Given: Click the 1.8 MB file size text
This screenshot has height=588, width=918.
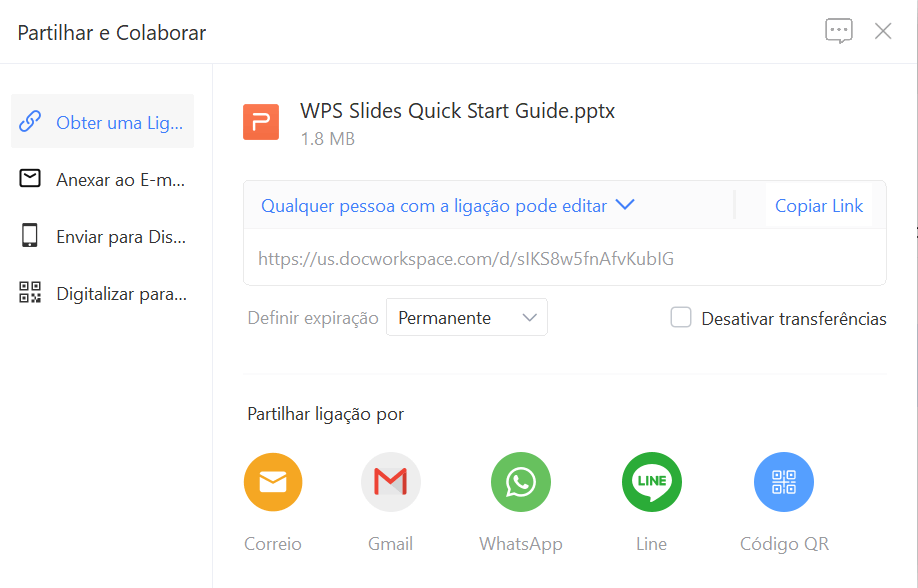Looking at the screenshot, I should pyautogui.click(x=327, y=139).
